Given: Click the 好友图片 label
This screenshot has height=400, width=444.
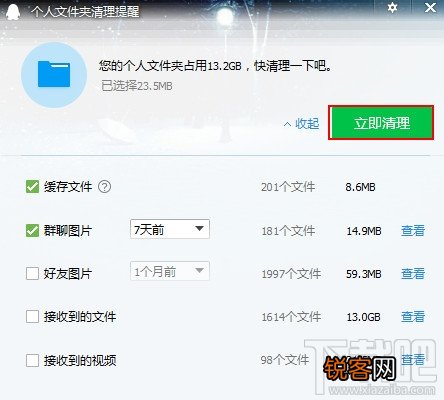Looking at the screenshot, I should pyautogui.click(x=68, y=274).
